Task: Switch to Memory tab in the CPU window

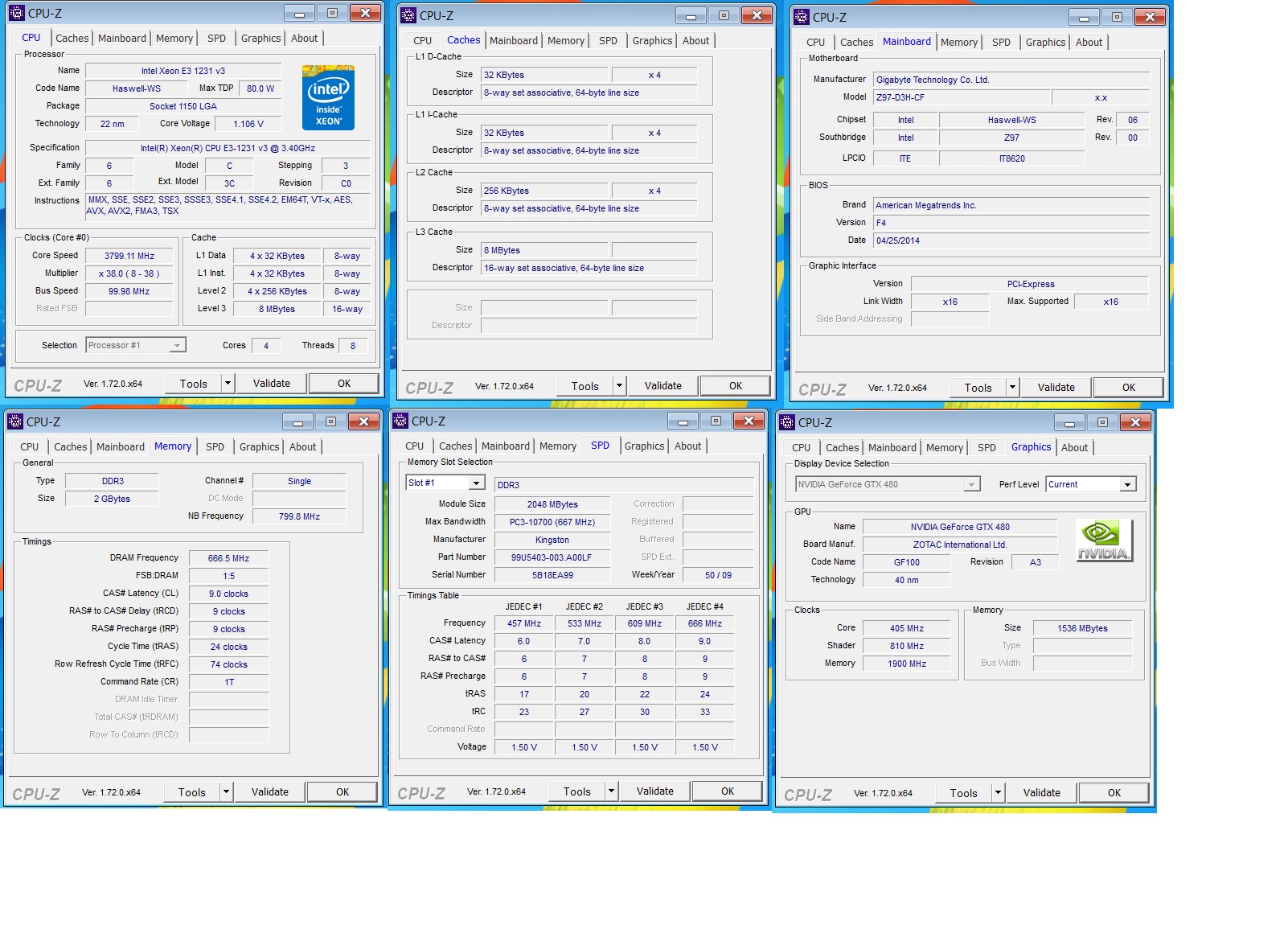Action: [174, 38]
